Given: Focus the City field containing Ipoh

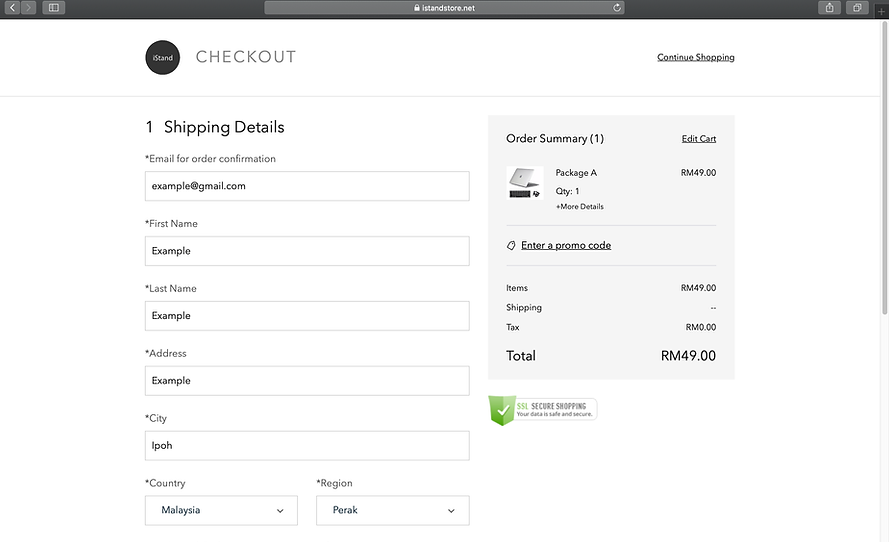Looking at the screenshot, I should 307,446.
